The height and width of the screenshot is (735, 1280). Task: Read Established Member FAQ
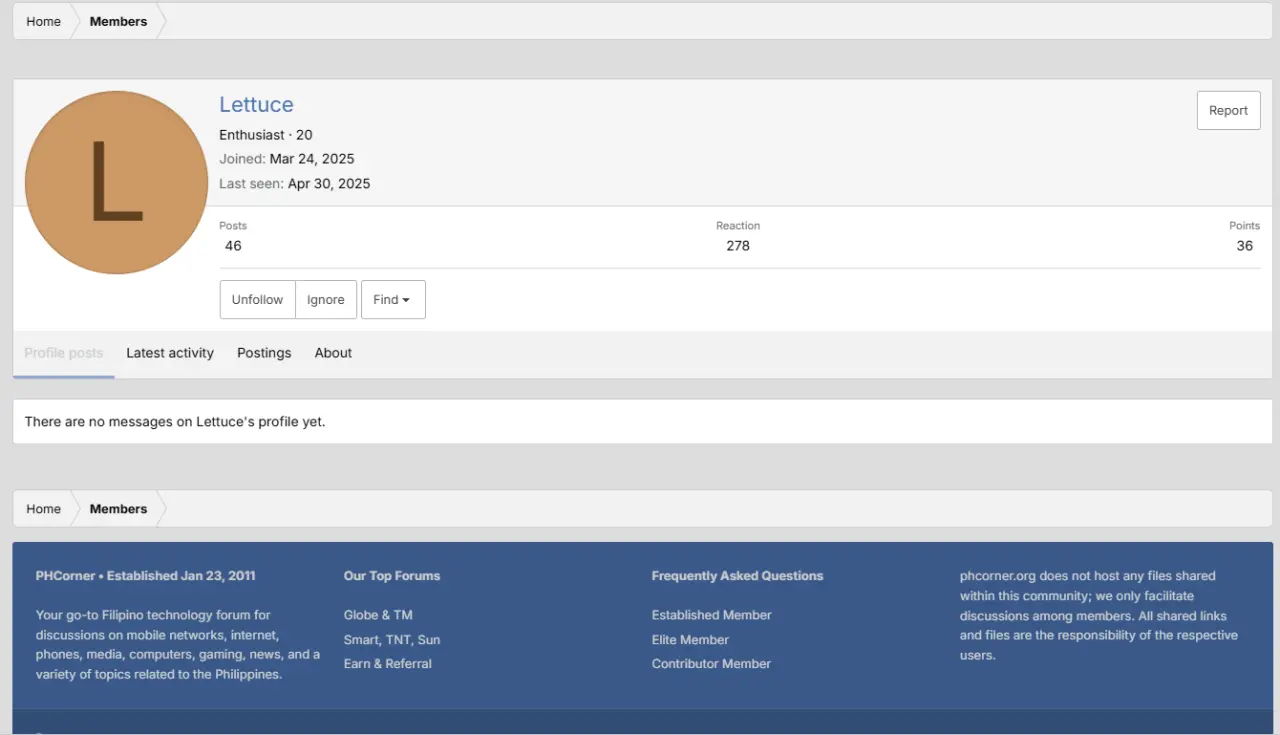pyautogui.click(x=712, y=615)
